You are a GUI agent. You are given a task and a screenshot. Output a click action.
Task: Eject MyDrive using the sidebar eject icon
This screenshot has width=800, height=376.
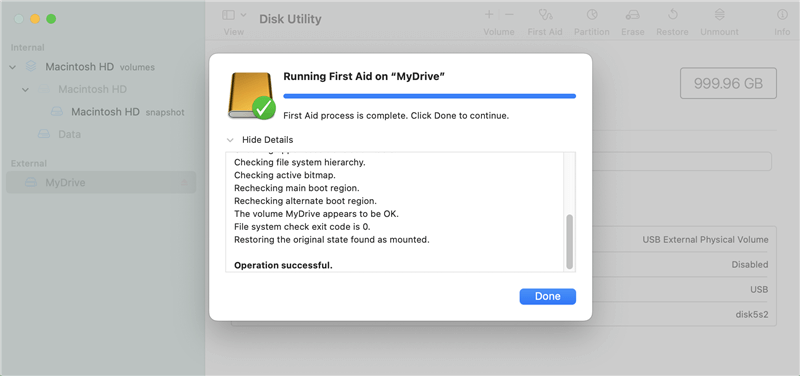coord(185,183)
